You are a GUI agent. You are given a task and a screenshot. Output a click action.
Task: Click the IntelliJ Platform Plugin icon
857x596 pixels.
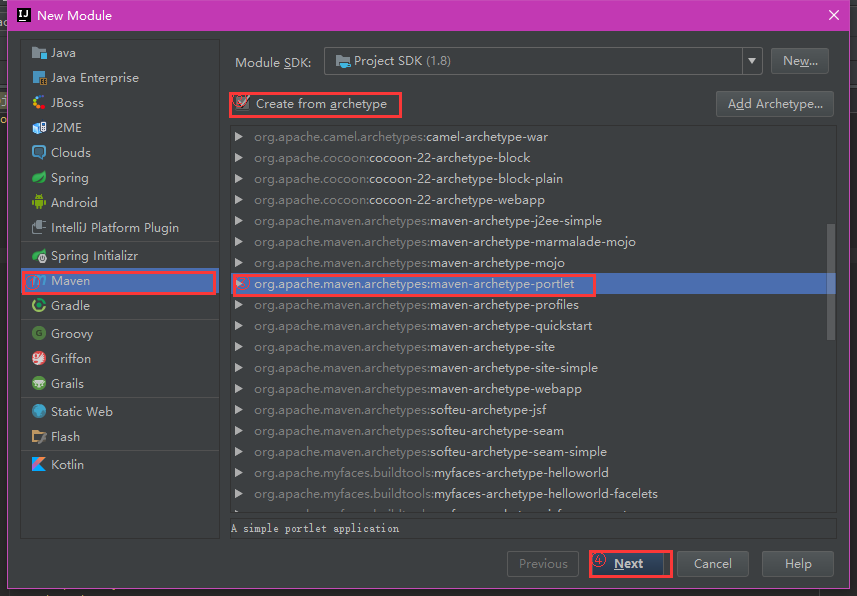pos(39,227)
